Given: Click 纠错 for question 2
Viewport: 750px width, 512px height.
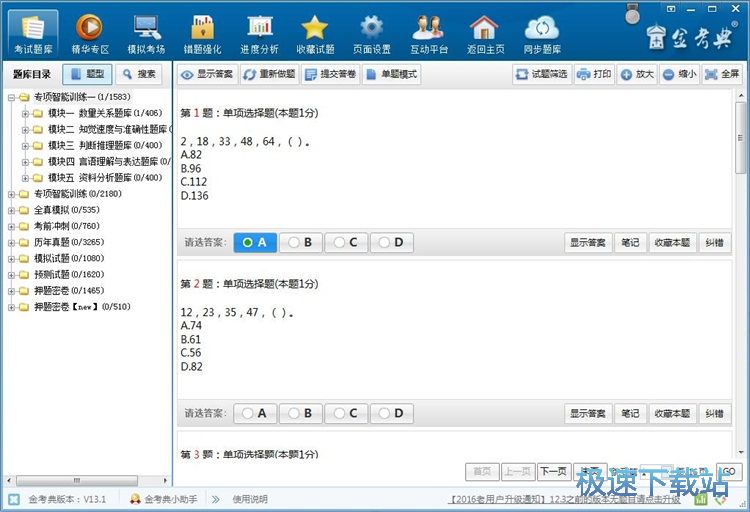Looking at the screenshot, I should 715,413.
